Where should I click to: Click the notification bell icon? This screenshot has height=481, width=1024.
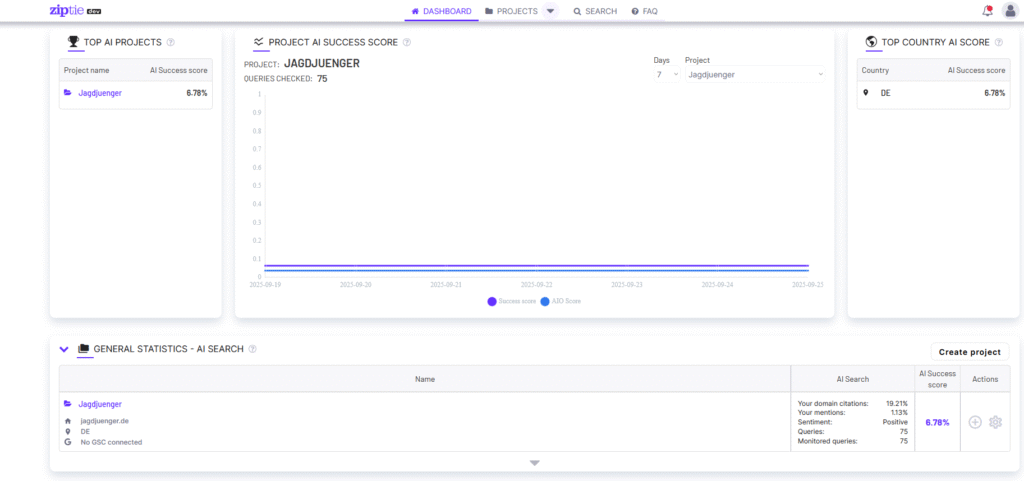tap(987, 11)
